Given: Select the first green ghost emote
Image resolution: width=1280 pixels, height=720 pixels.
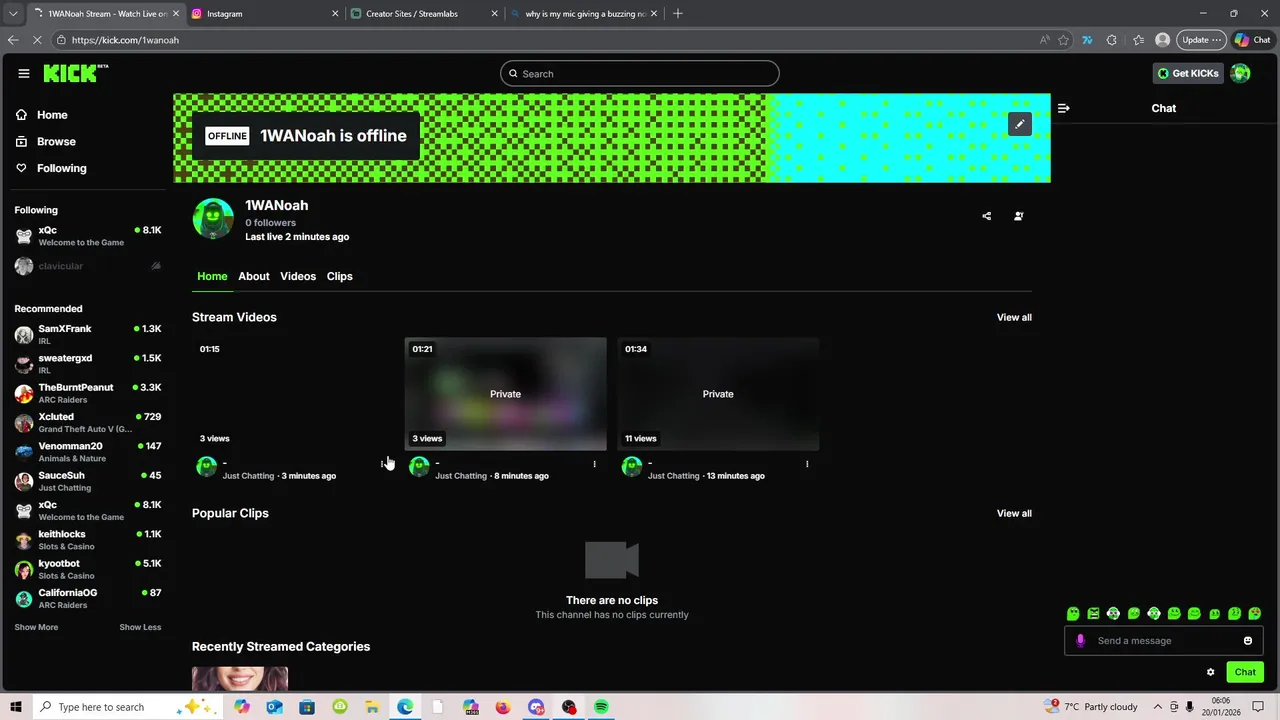Looking at the screenshot, I should 1073,614.
